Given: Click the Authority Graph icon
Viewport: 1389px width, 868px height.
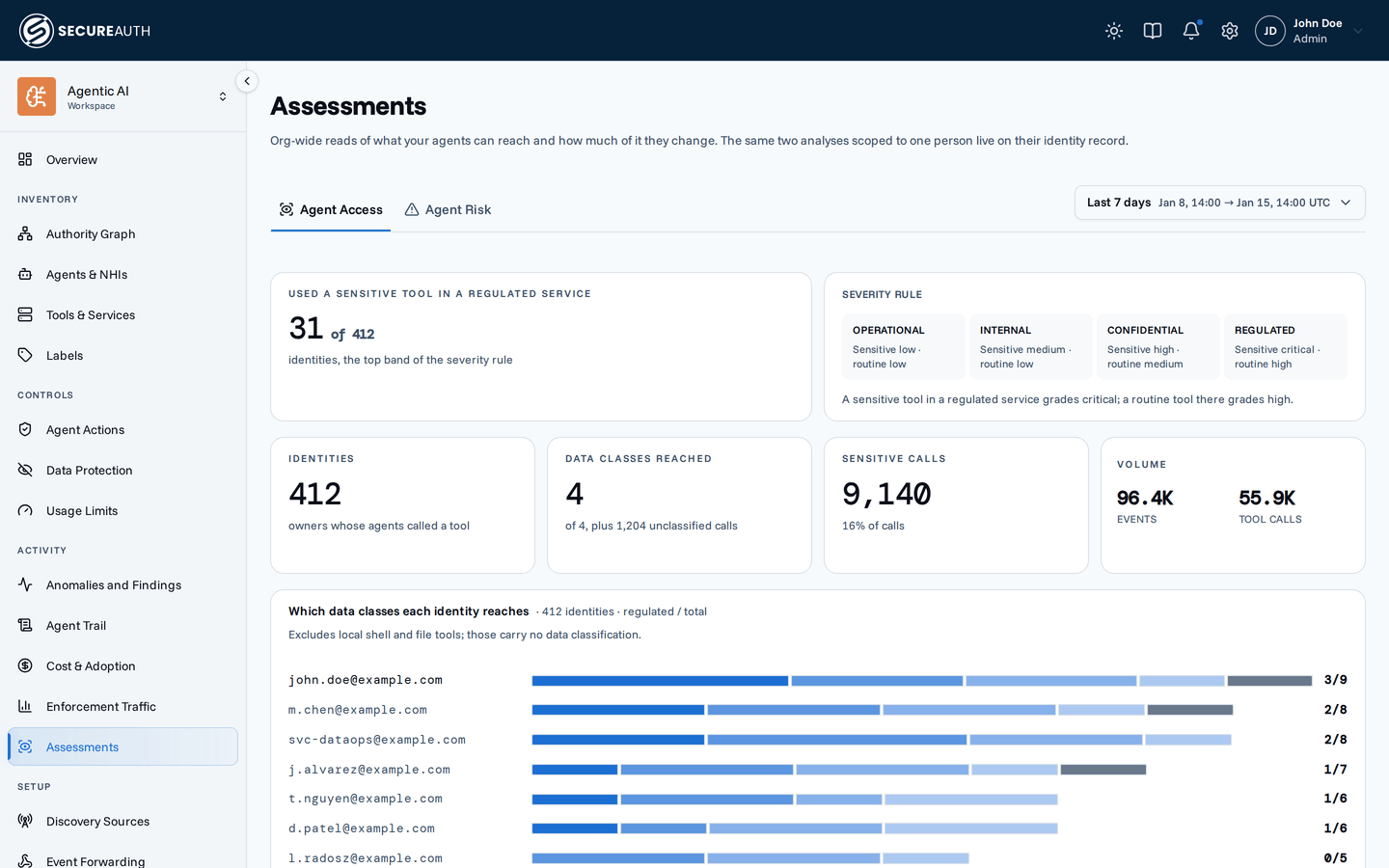Looking at the screenshot, I should click(x=25, y=233).
